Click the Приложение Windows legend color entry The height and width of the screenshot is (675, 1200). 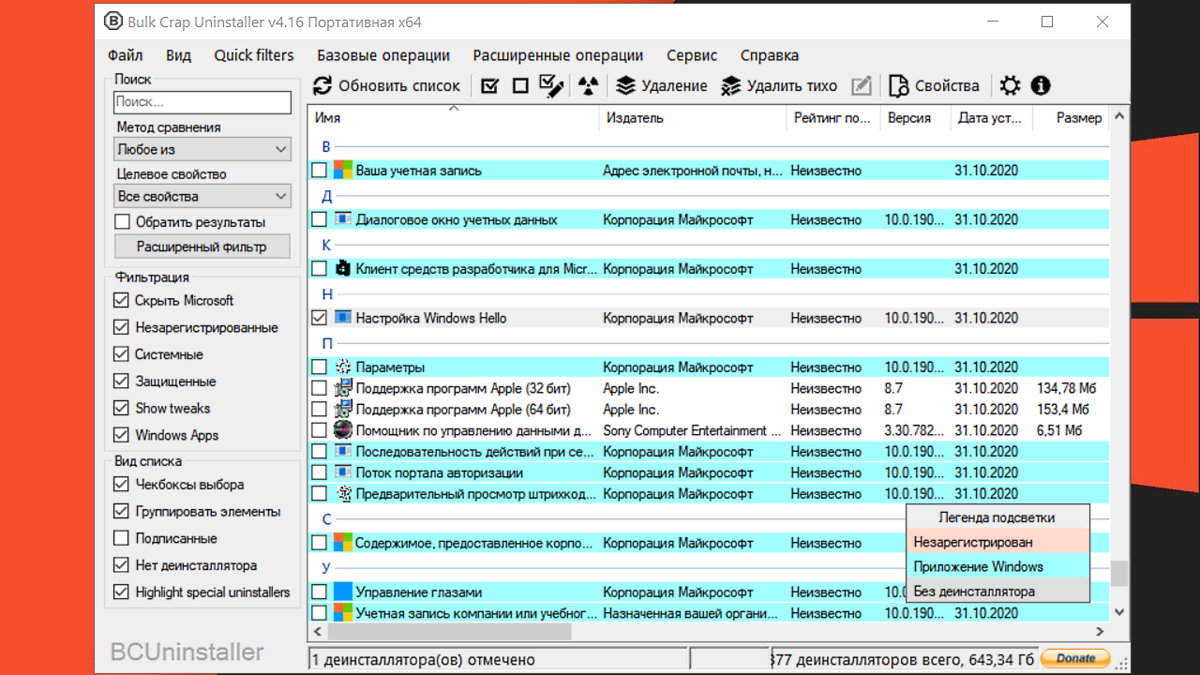[x=997, y=566]
